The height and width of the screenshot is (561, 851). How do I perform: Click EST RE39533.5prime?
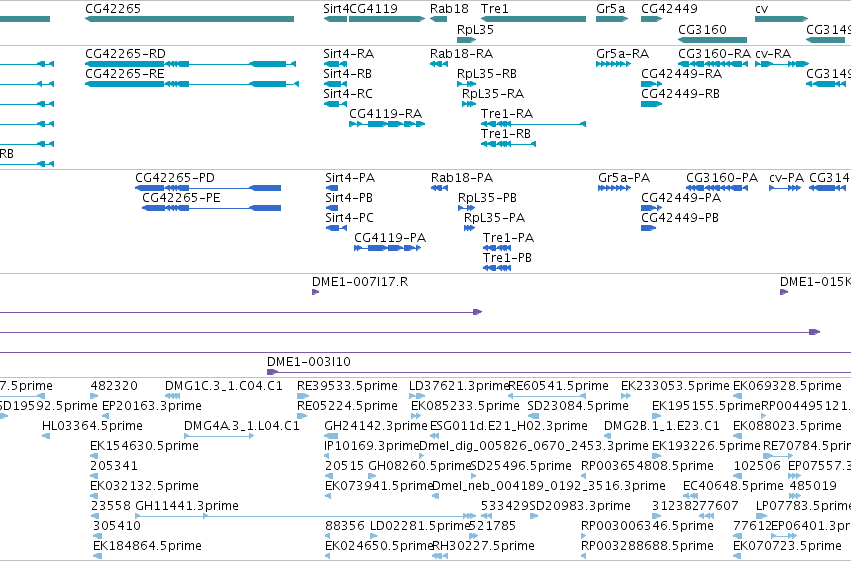coord(303,396)
